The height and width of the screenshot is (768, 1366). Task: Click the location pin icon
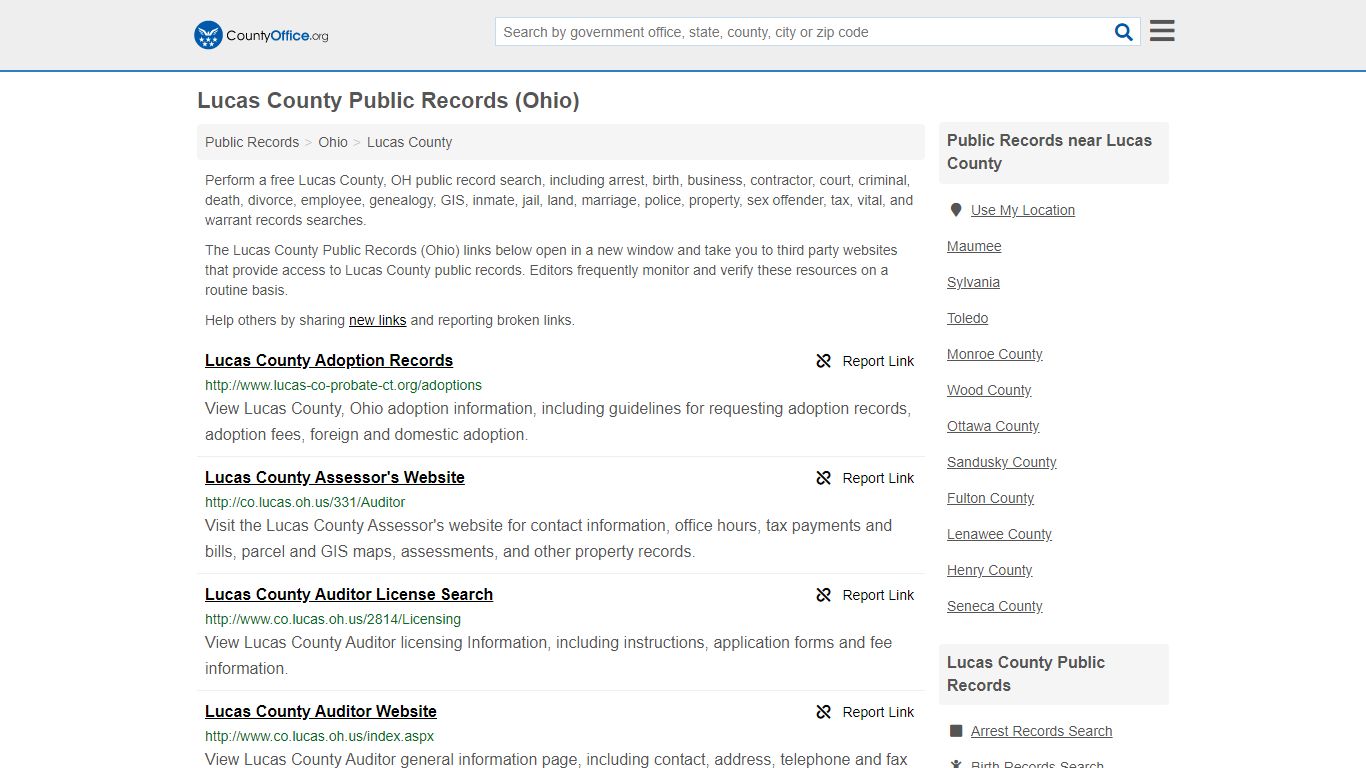pos(956,210)
